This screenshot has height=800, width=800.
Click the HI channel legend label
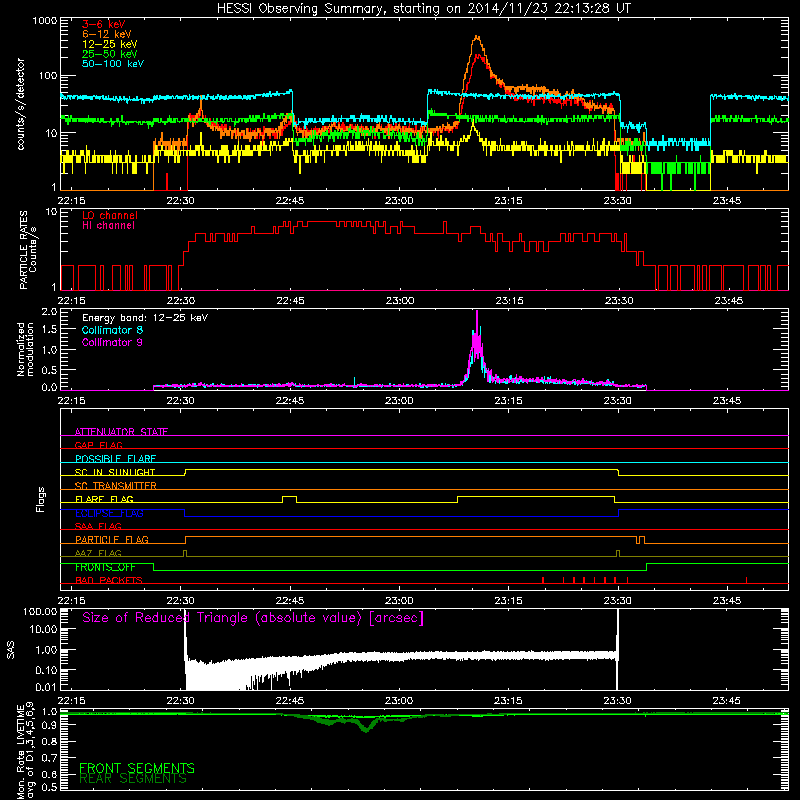click(x=108, y=226)
